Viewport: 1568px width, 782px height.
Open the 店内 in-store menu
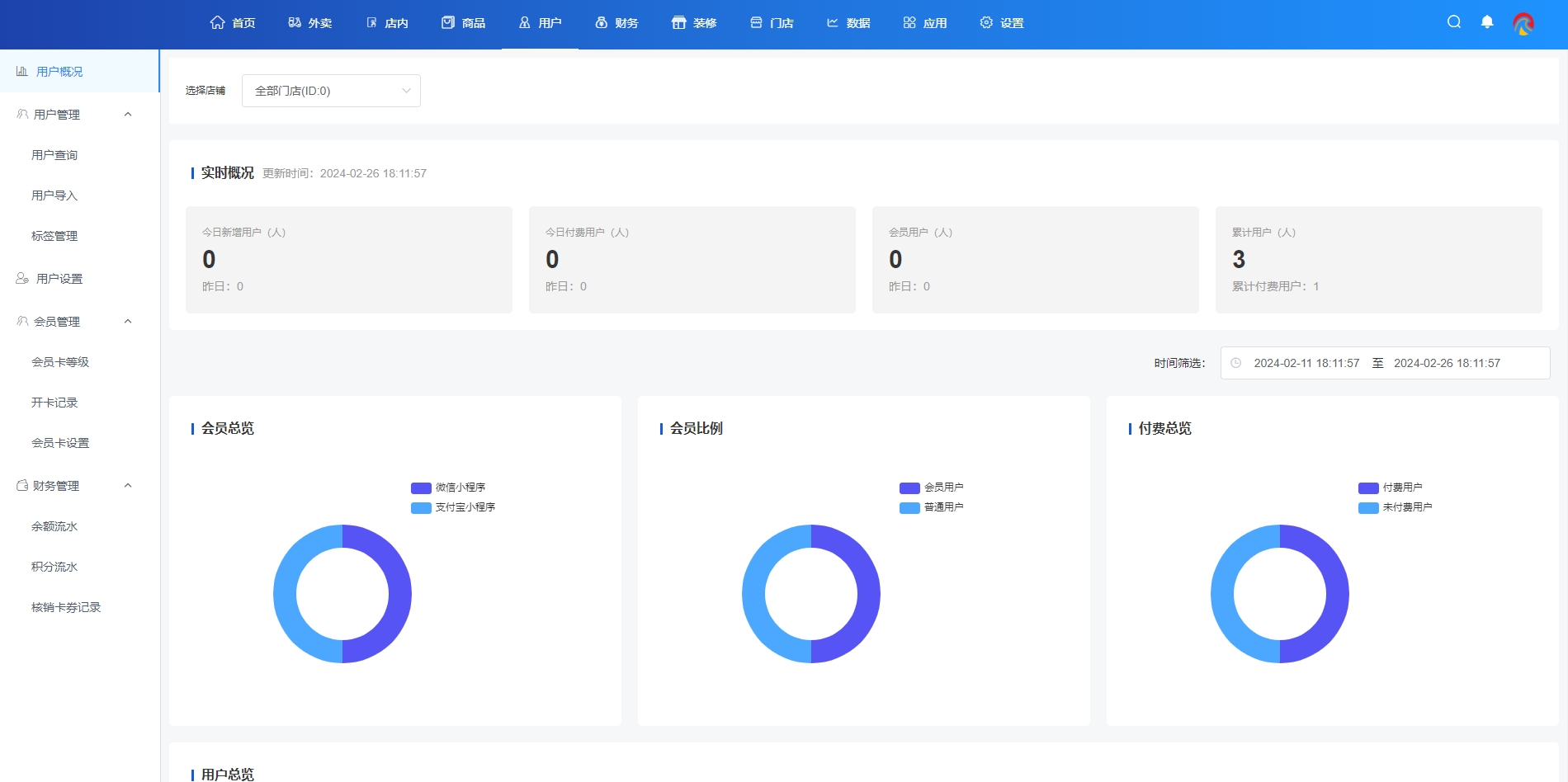(x=387, y=23)
